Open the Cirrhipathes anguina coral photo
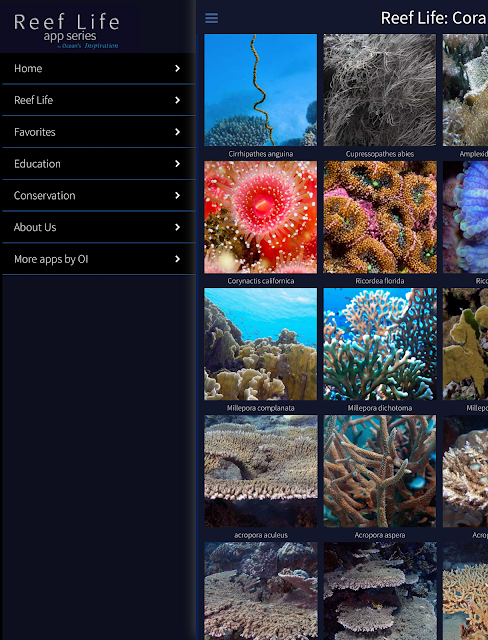 tap(260, 90)
